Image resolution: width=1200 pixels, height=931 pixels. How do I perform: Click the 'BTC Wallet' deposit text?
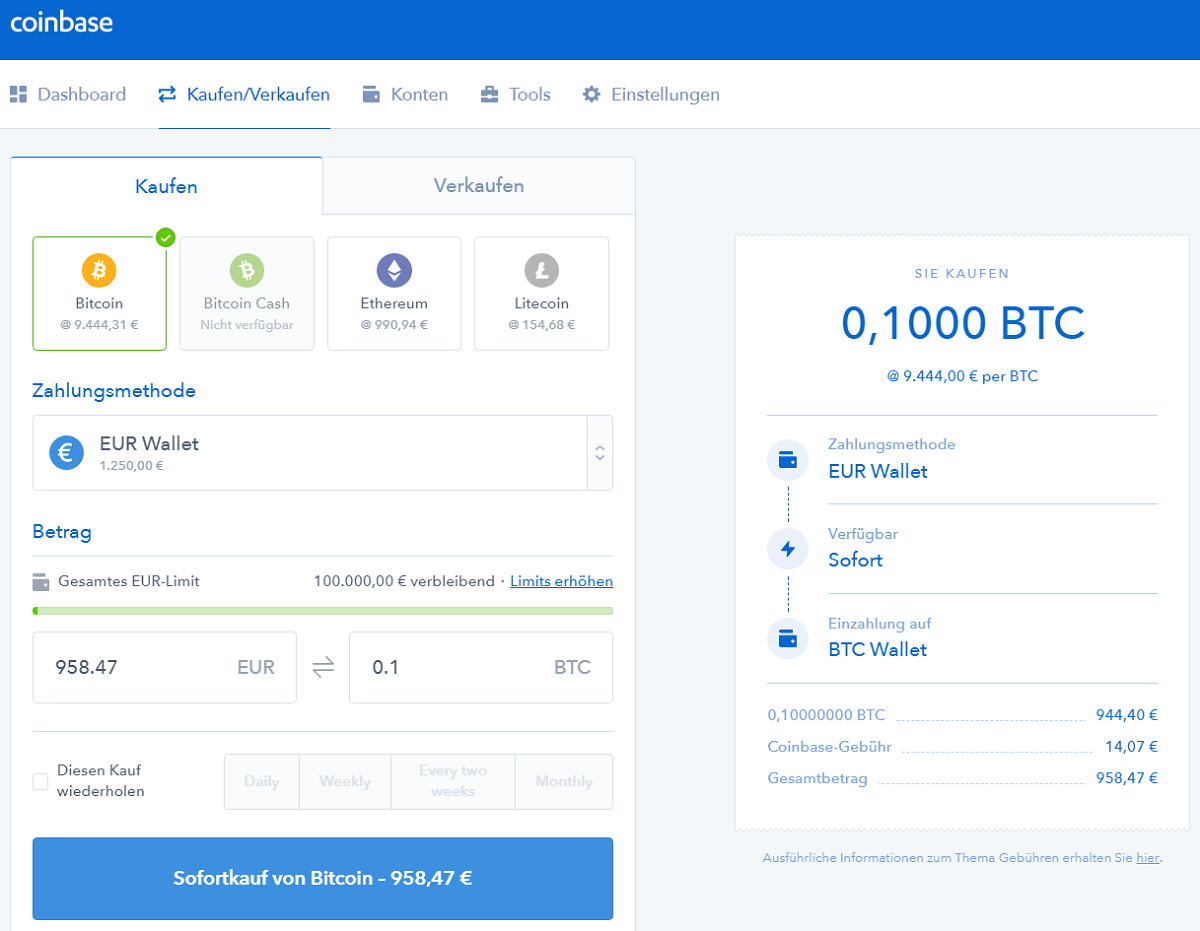coord(878,649)
